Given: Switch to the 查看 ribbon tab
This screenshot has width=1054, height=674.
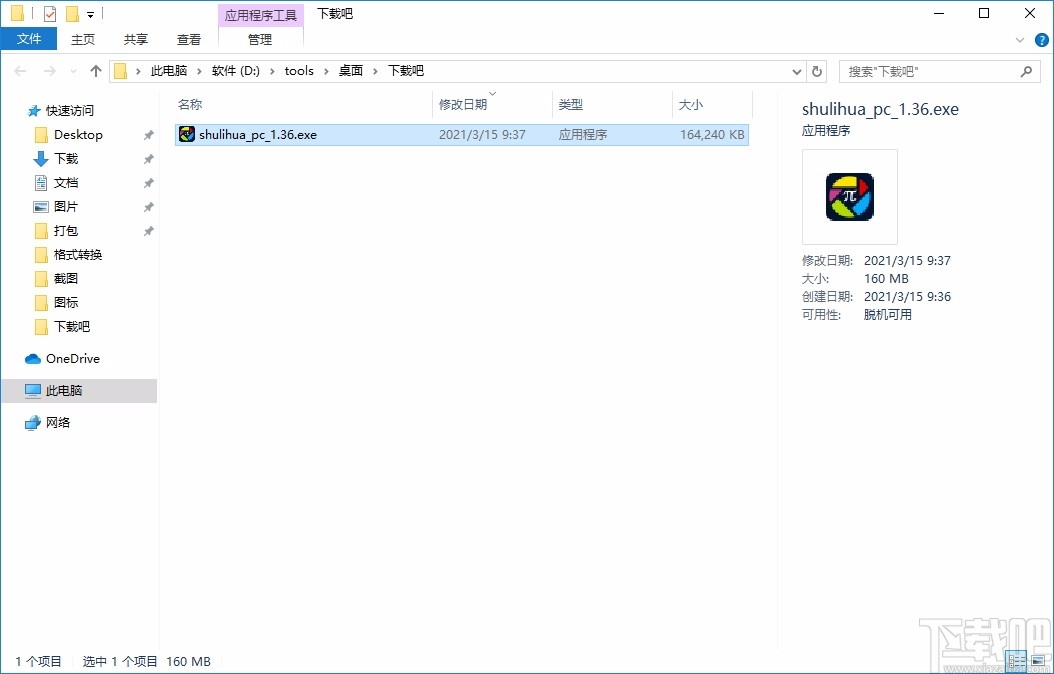Looking at the screenshot, I should point(188,39).
